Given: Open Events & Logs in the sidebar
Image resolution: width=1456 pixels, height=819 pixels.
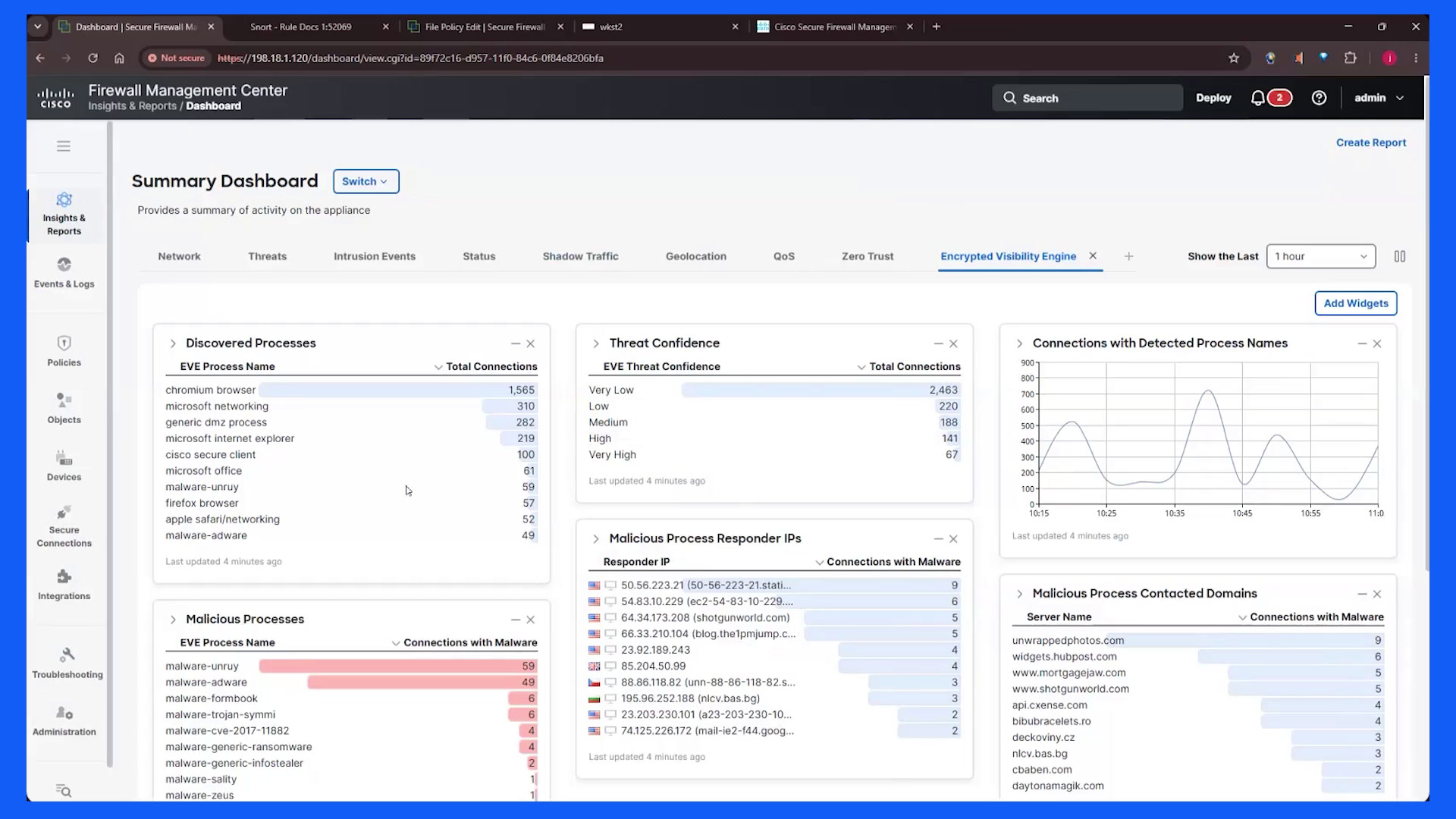Looking at the screenshot, I should [x=64, y=273].
